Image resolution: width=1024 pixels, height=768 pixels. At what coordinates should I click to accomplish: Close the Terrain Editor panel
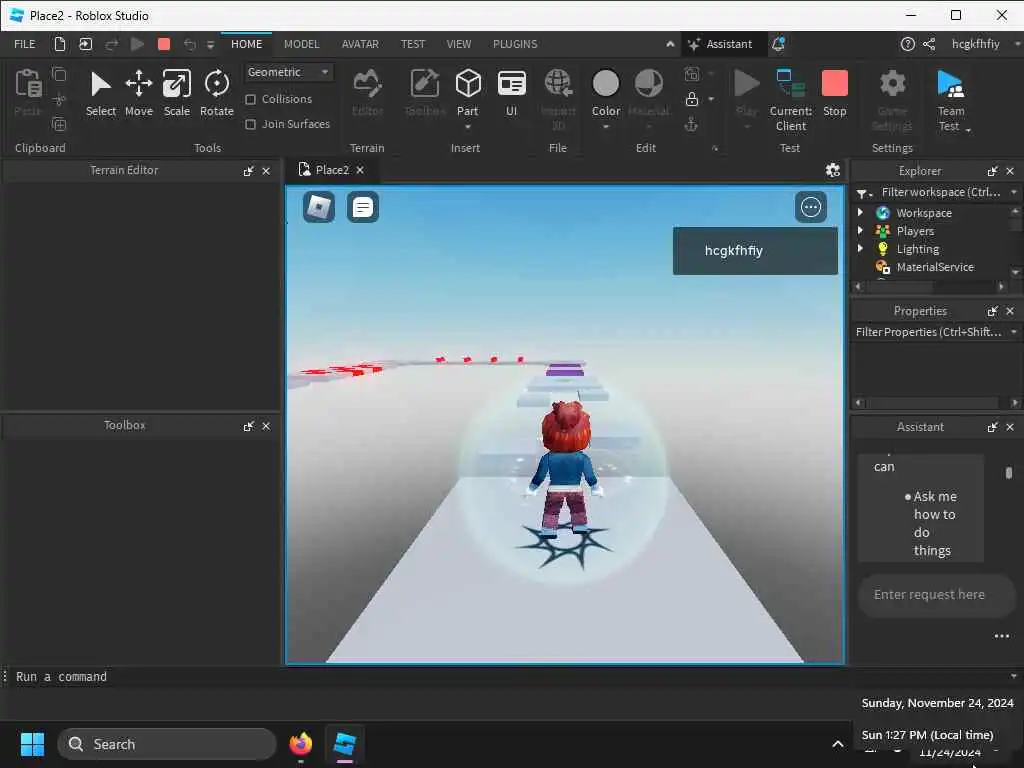[x=266, y=171]
